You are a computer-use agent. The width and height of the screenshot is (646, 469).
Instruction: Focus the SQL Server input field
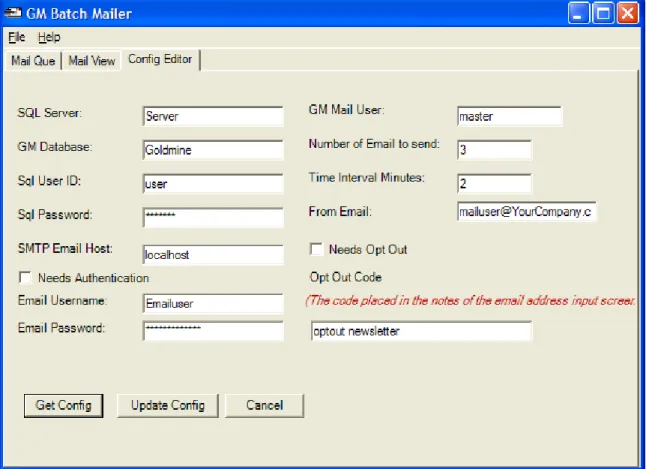(x=213, y=116)
